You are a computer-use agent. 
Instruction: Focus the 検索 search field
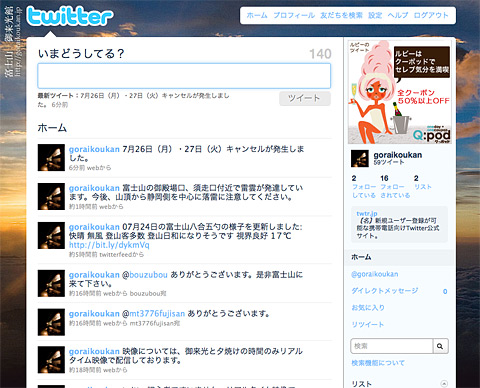point(392,346)
